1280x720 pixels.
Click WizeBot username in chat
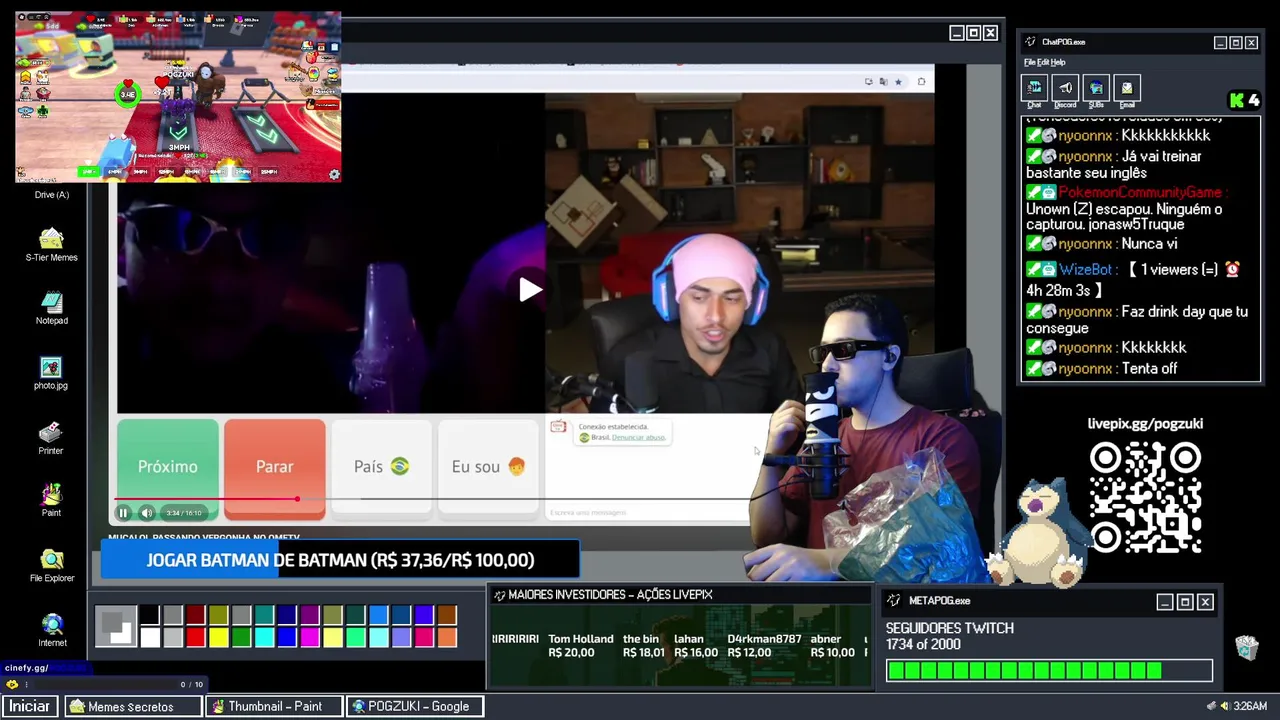(1086, 270)
